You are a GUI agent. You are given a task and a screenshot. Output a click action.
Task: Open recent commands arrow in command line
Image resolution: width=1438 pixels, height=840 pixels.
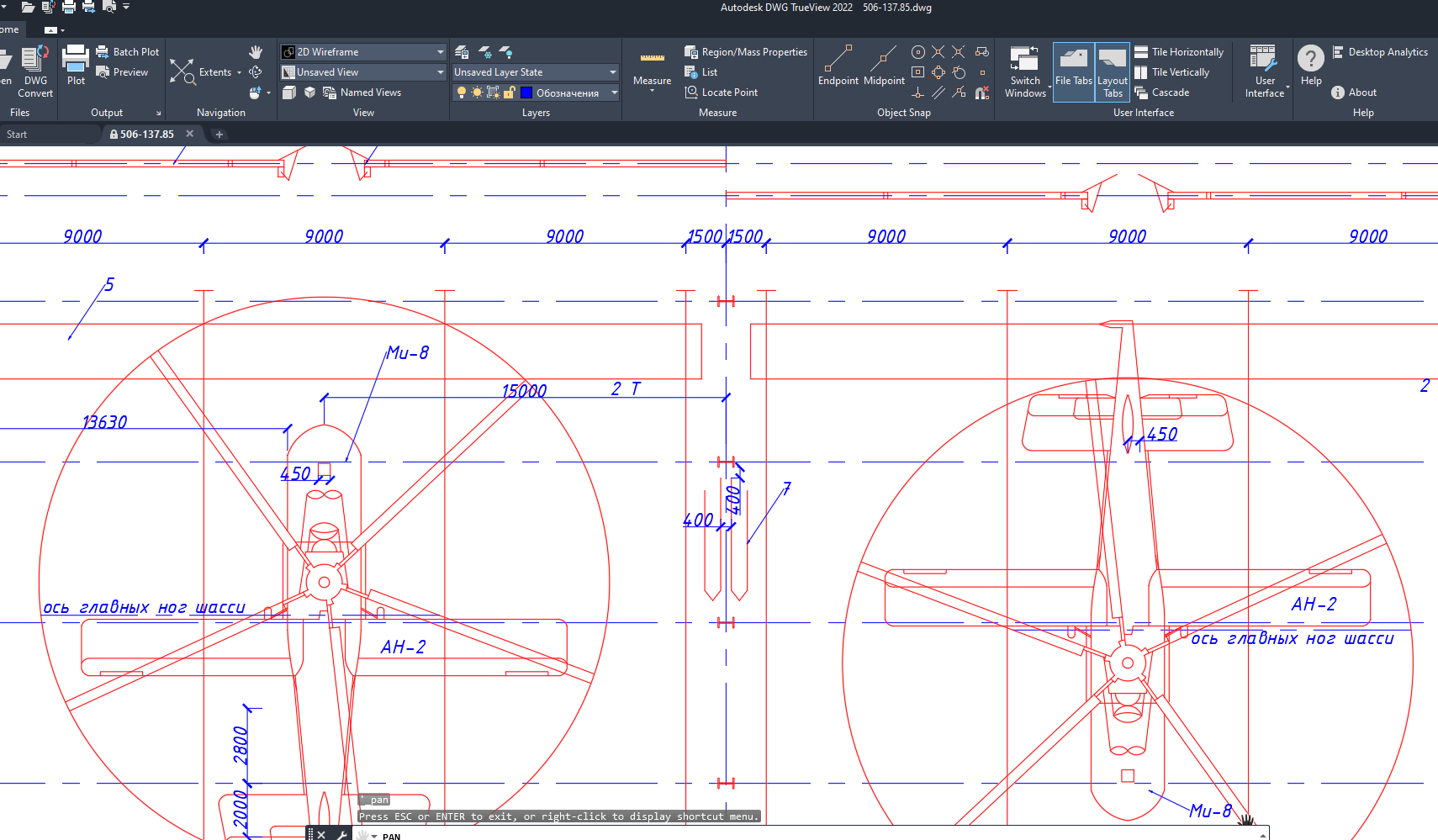(373, 836)
